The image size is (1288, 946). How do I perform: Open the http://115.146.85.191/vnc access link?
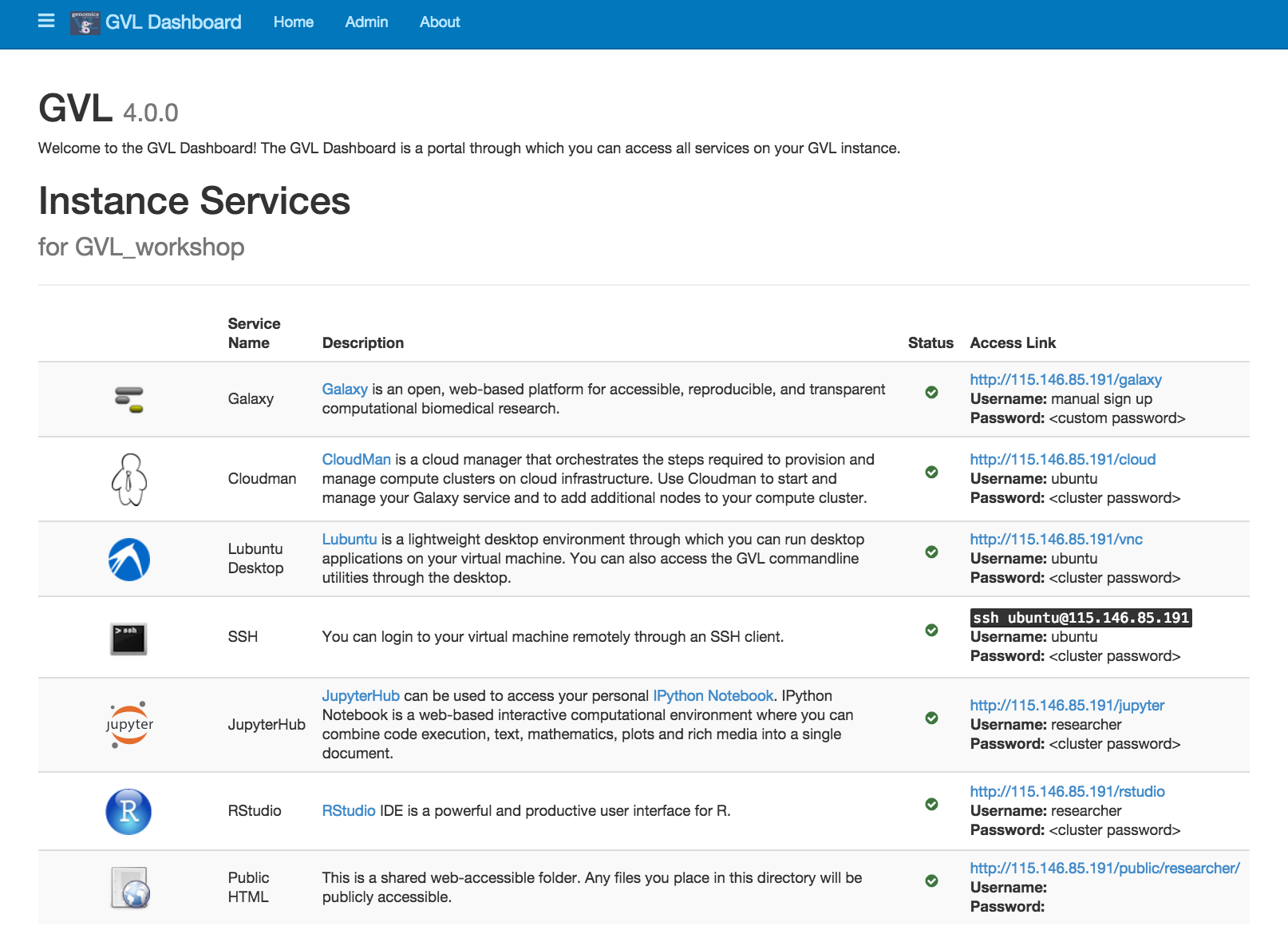pyautogui.click(x=1057, y=539)
